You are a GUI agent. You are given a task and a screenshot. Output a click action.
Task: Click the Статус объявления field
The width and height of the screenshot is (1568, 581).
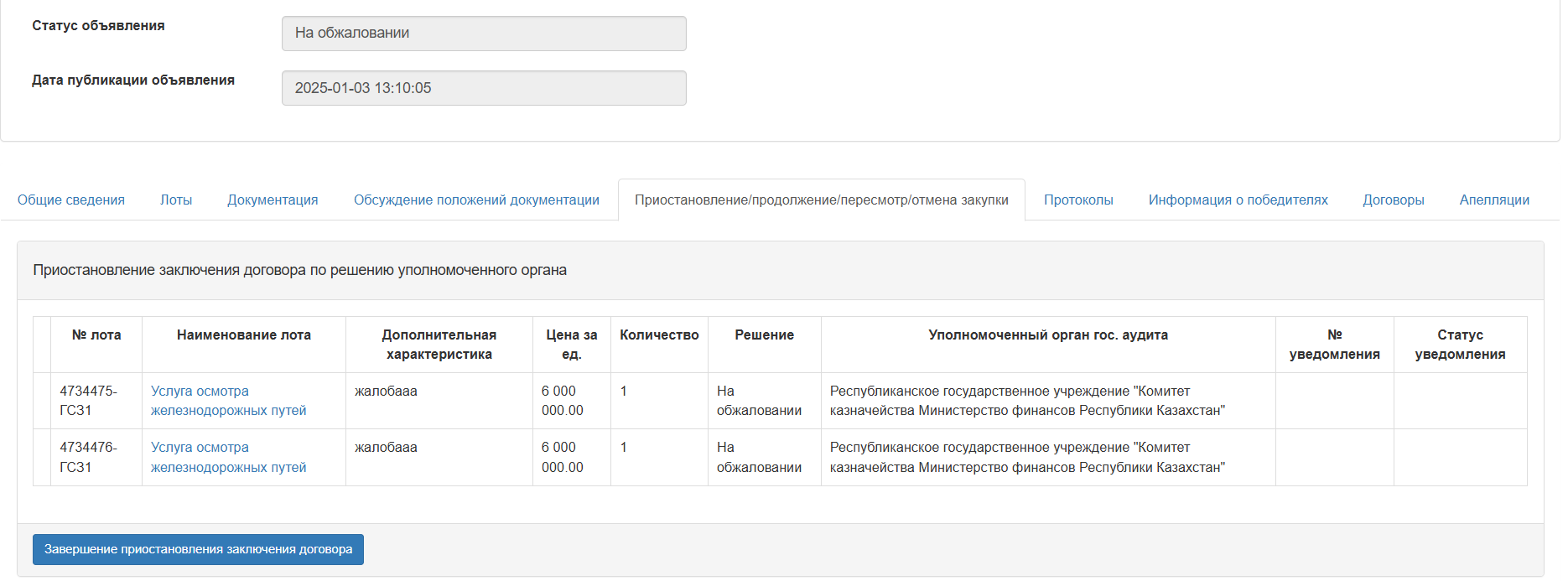click(x=484, y=34)
